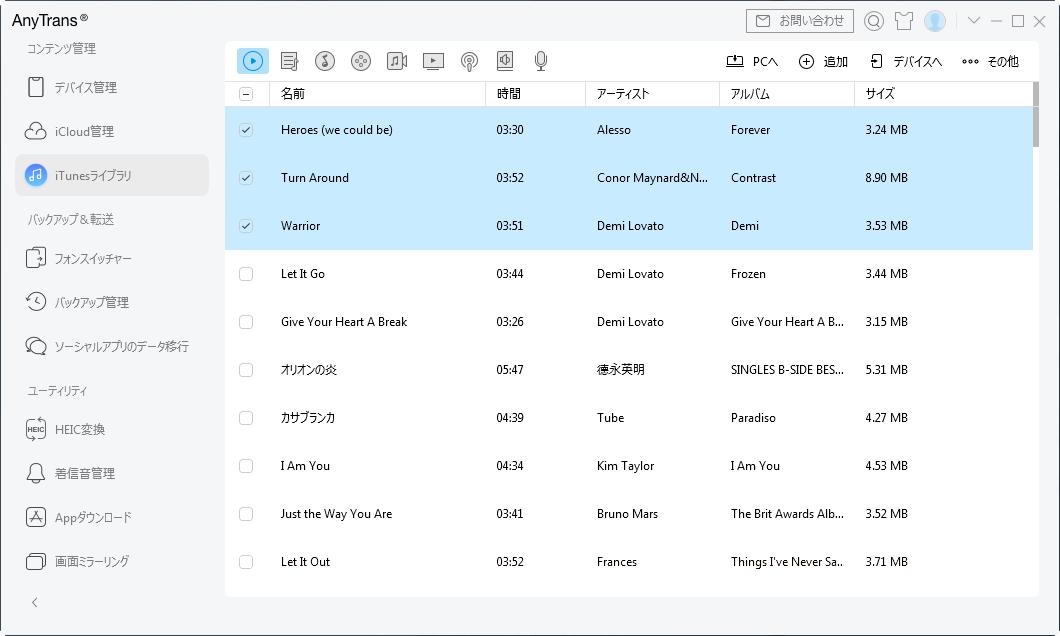The height and width of the screenshot is (636, 1060).
Task: Select the song title Let It Go
Action: pos(303,274)
